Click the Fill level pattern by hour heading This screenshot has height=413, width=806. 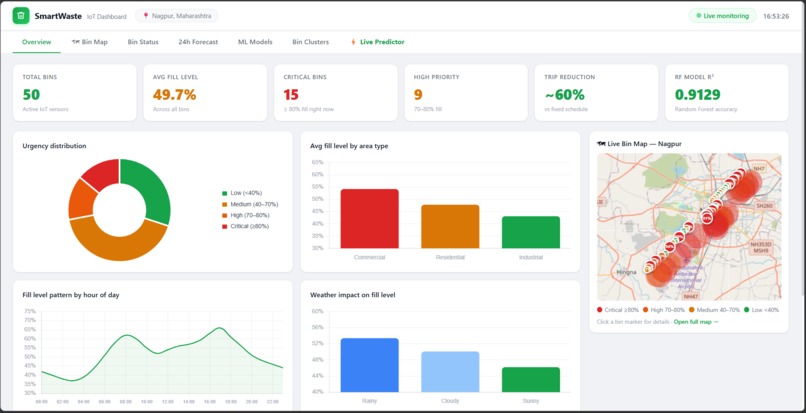pos(71,295)
